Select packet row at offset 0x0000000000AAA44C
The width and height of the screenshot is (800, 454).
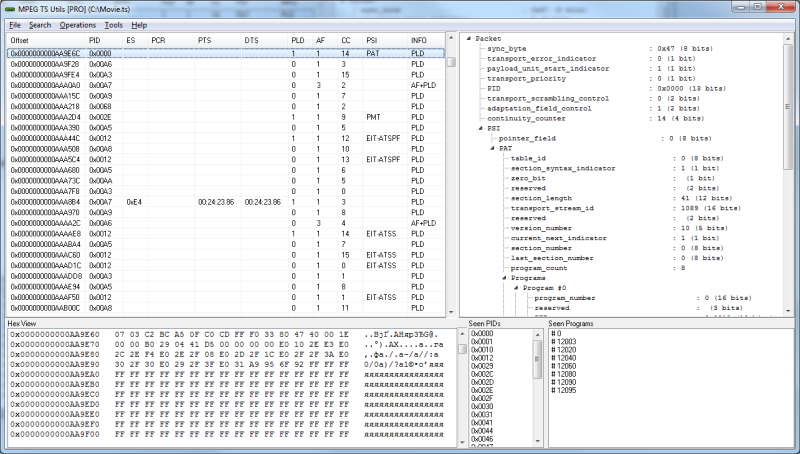(x=226, y=138)
